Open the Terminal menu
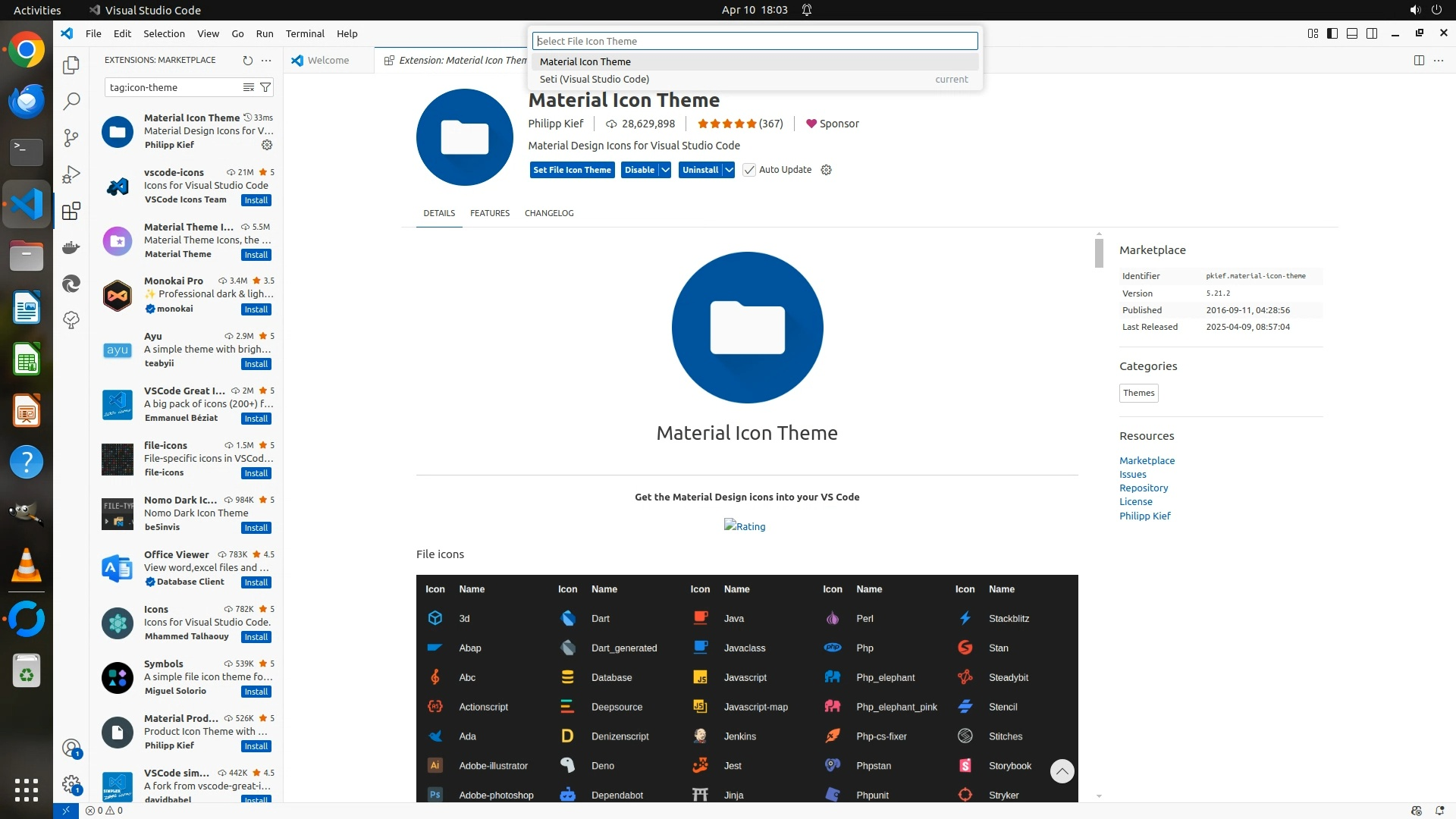This screenshot has height=819, width=1456. coord(305,33)
